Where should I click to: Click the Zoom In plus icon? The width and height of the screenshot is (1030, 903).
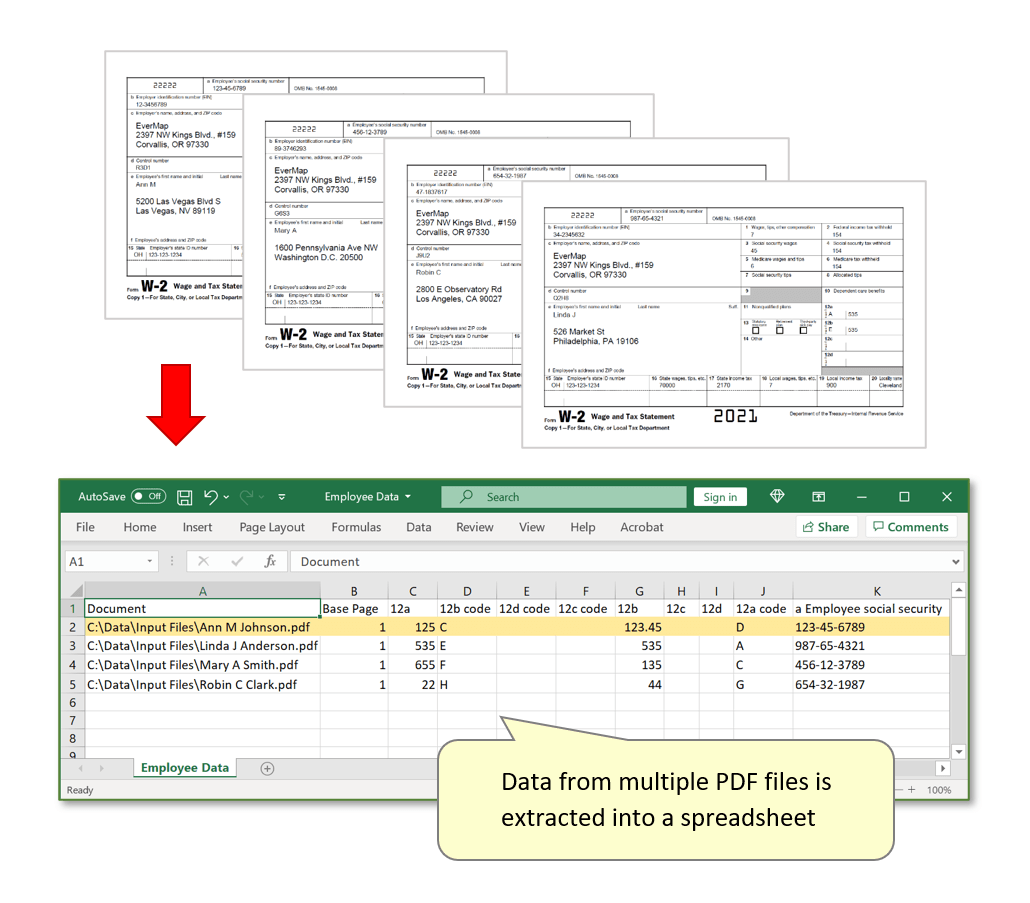pos(909,789)
